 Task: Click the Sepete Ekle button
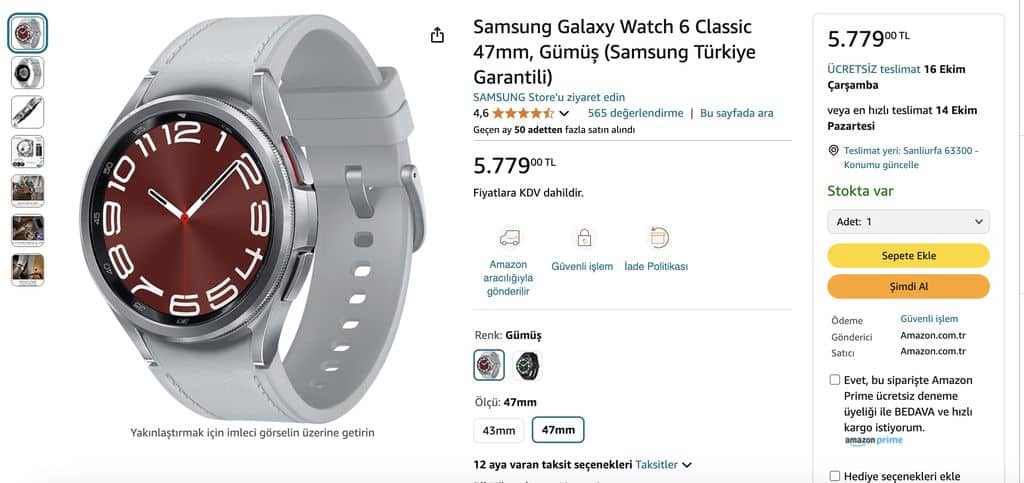click(908, 256)
